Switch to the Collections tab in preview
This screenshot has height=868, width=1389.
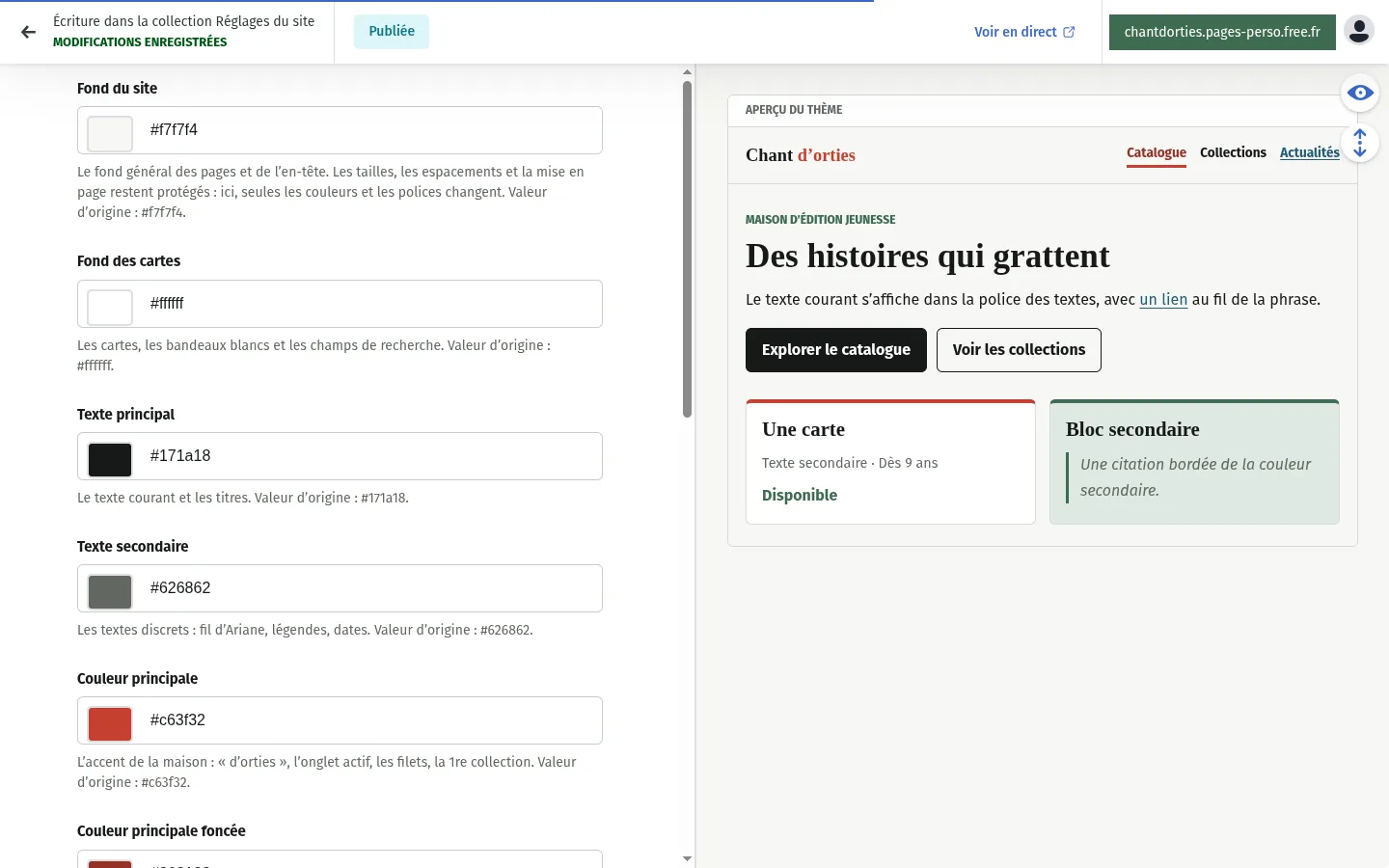pyautogui.click(x=1233, y=152)
